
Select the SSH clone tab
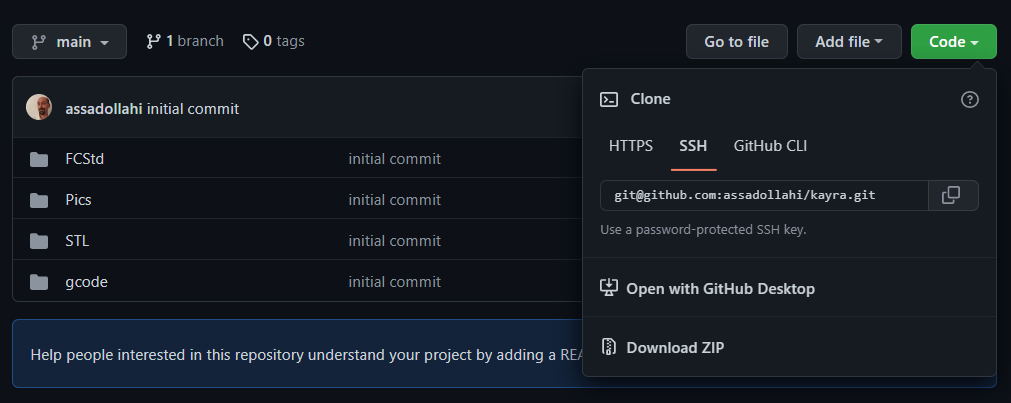[693, 146]
